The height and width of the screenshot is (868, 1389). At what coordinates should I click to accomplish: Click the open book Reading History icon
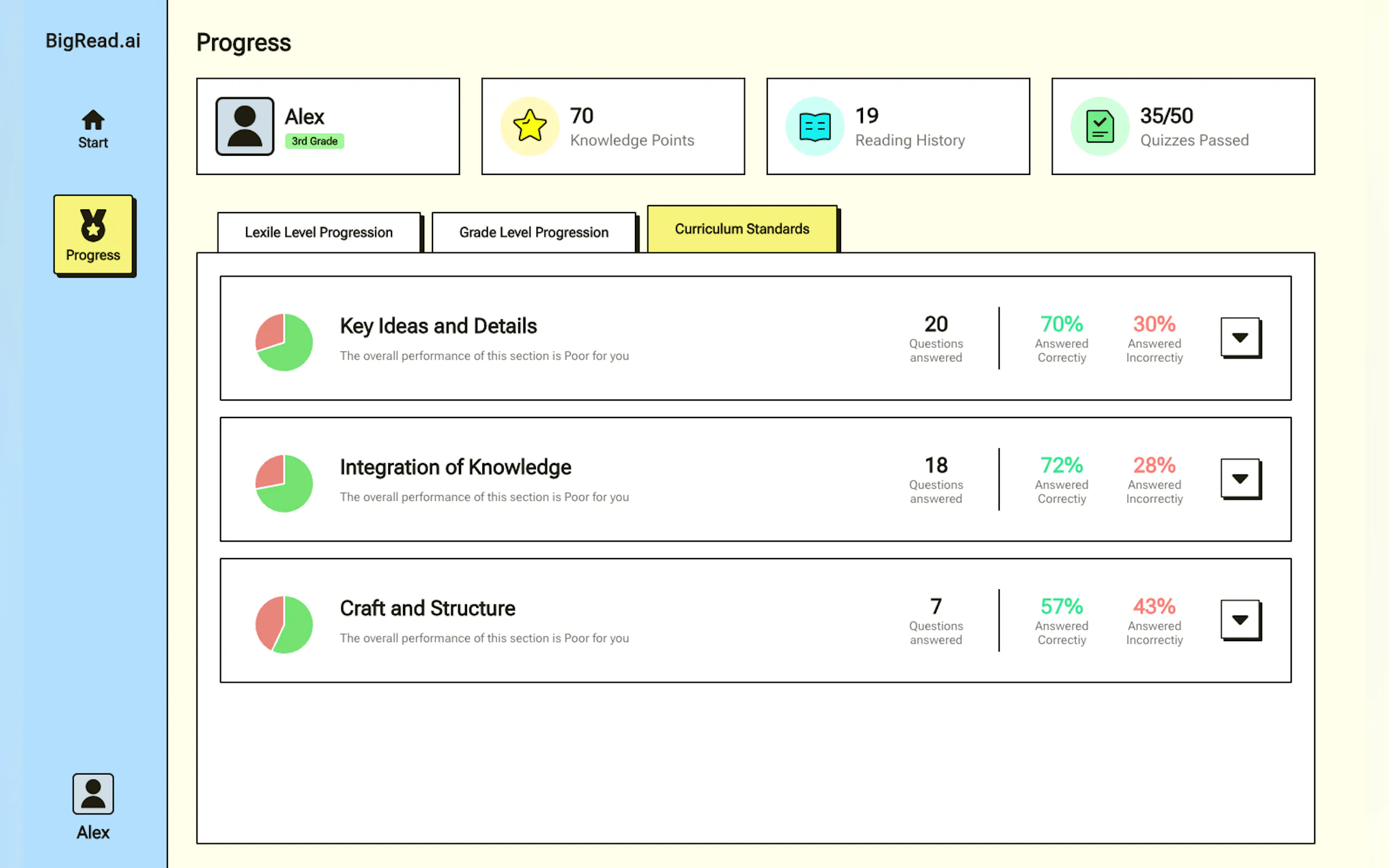814,126
